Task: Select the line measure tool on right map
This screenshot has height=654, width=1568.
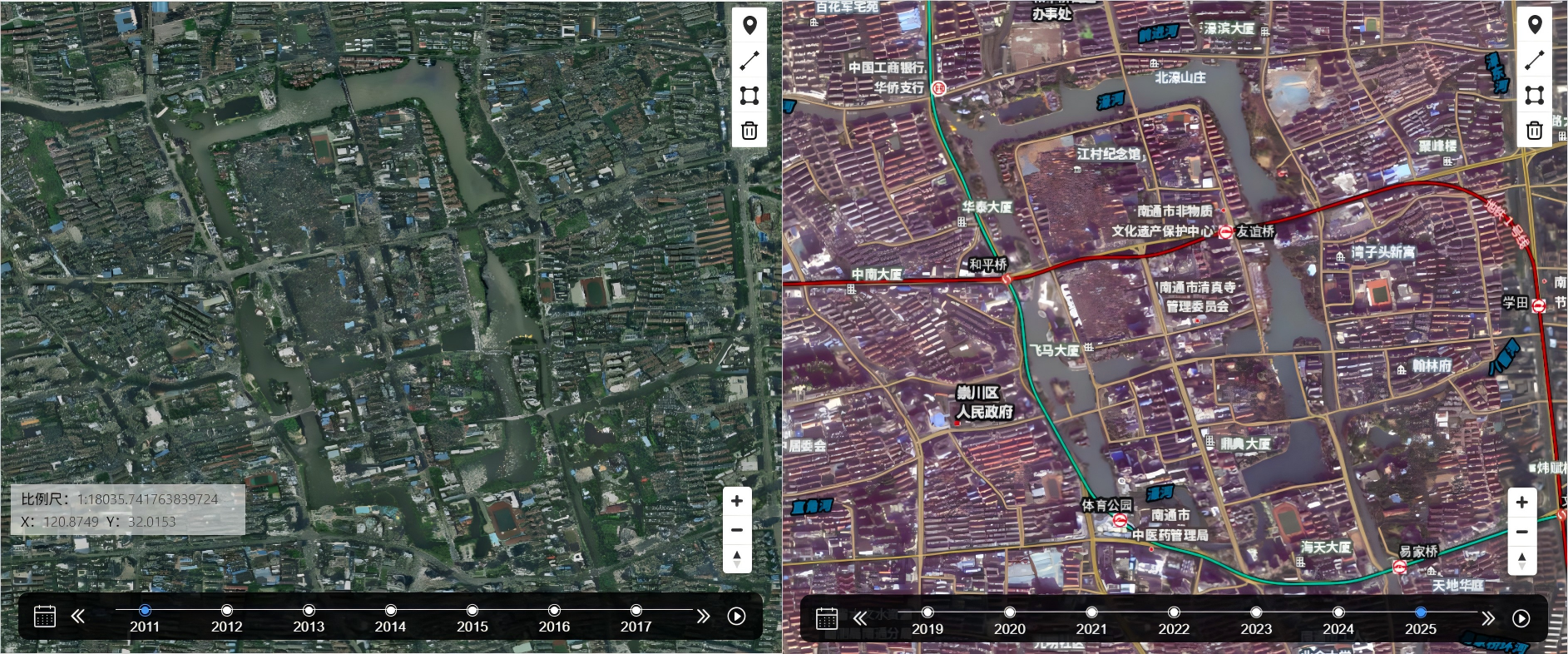Action: coord(1535,60)
